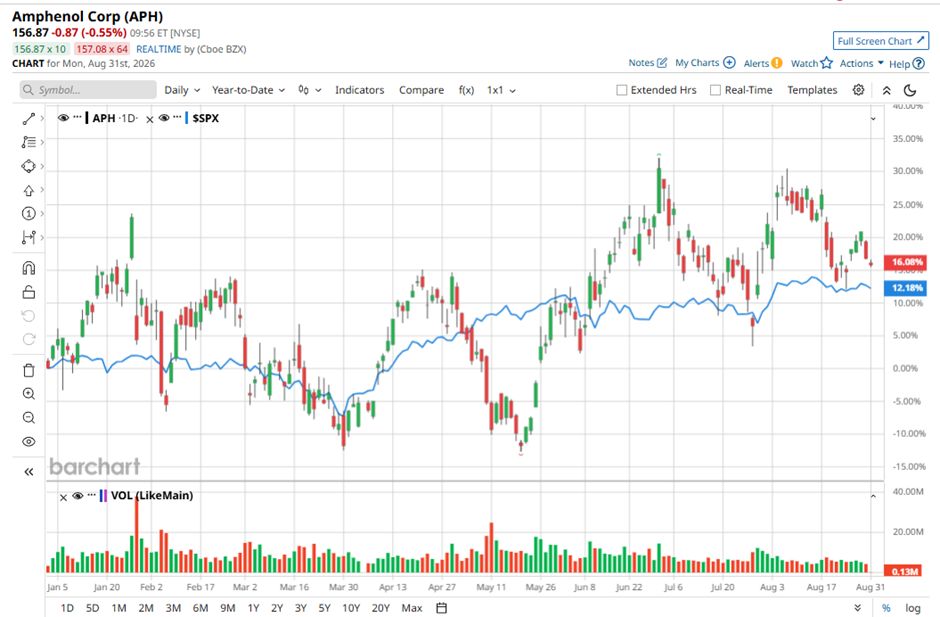Open chart settings gear icon
Viewport: 940px width, 617px height.
pyautogui.click(x=858, y=90)
